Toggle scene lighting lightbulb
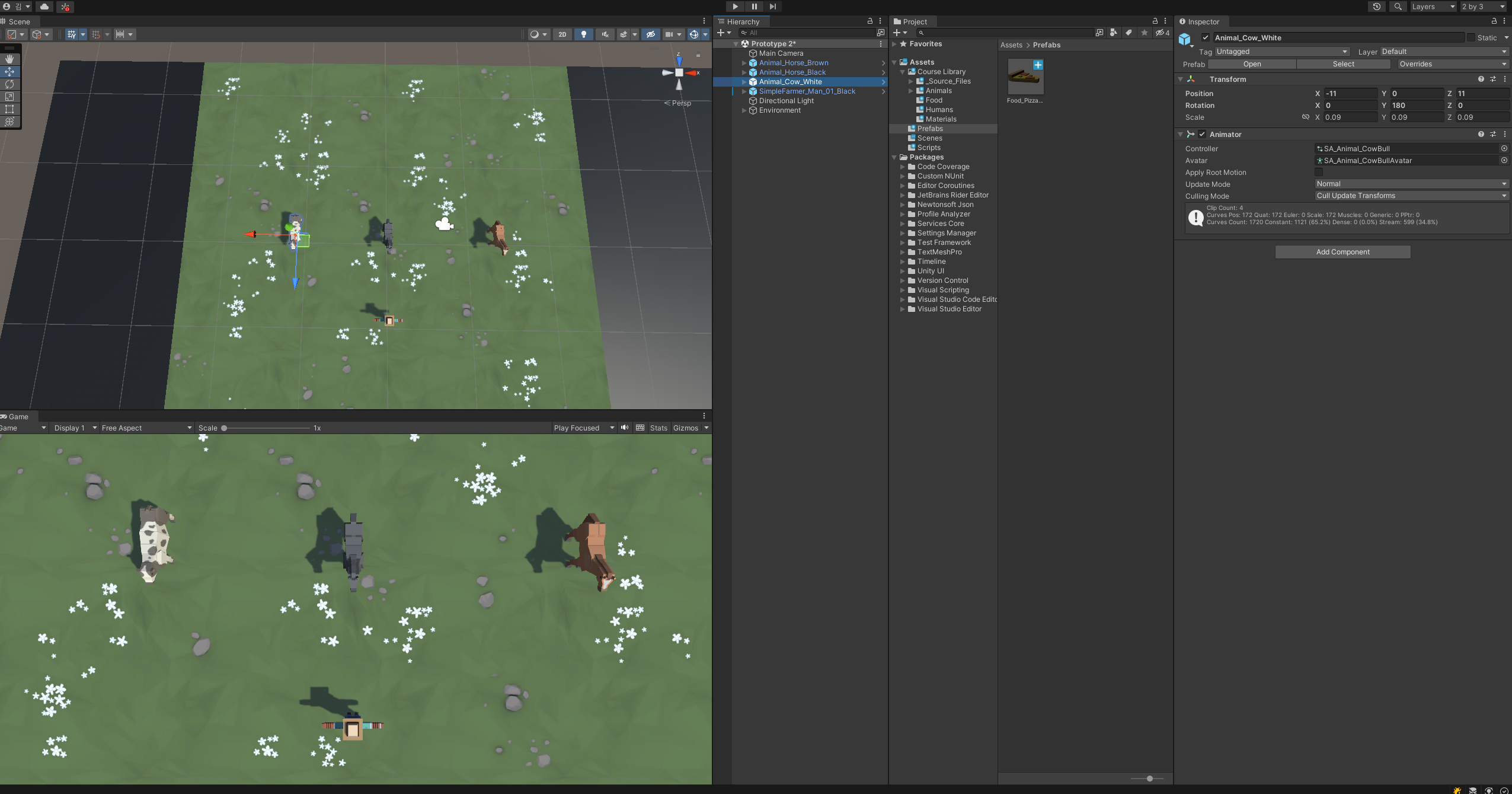Viewport: 1512px width, 794px height. tap(584, 34)
